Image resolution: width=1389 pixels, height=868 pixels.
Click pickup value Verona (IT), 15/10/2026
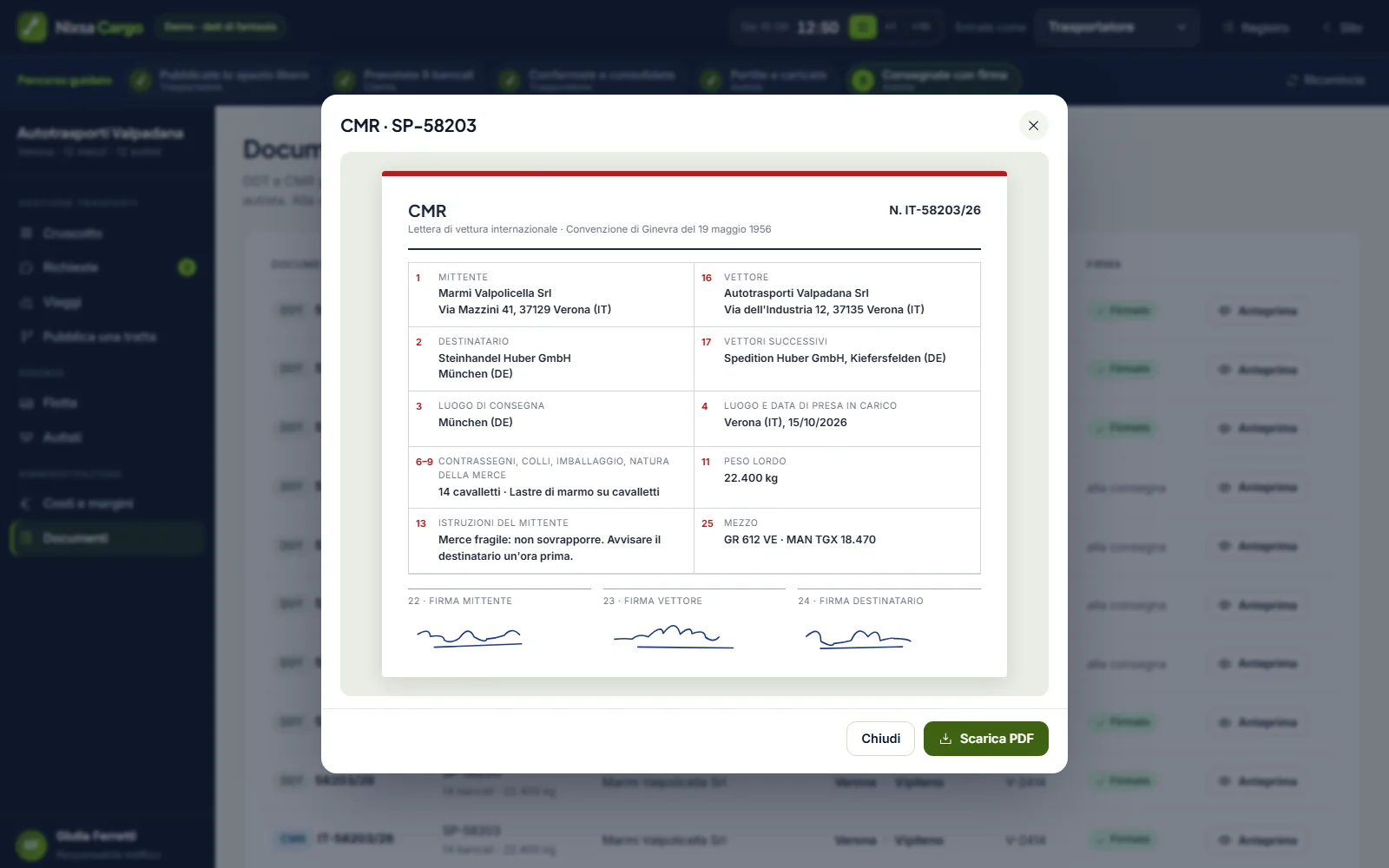tap(785, 423)
